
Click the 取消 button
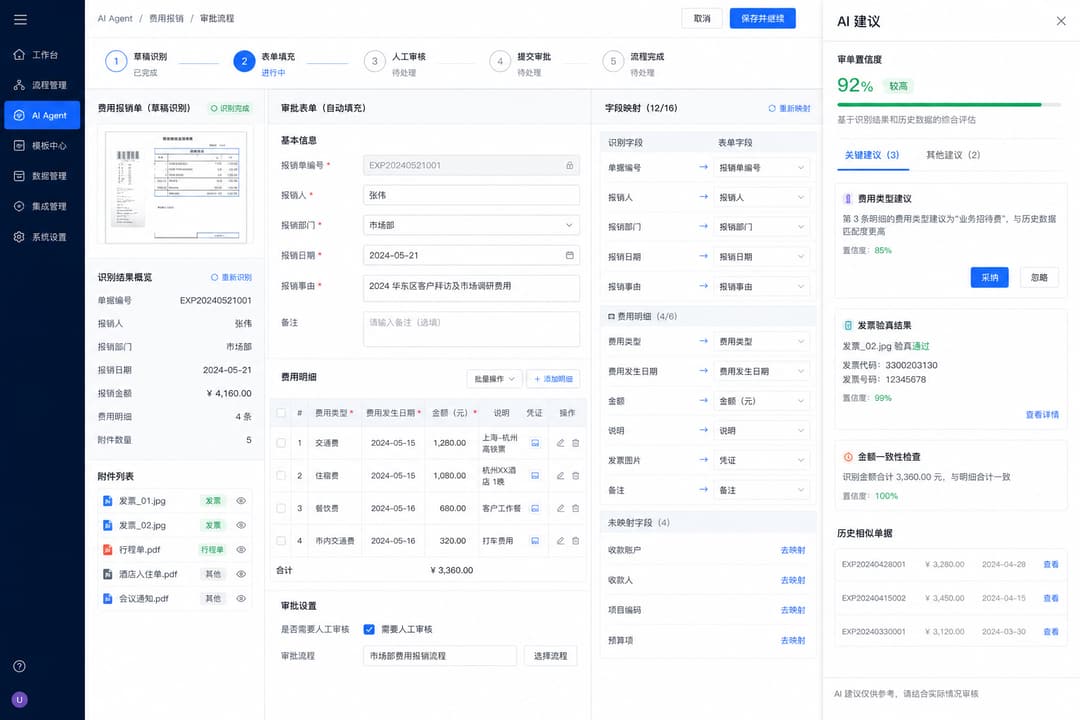pos(702,19)
